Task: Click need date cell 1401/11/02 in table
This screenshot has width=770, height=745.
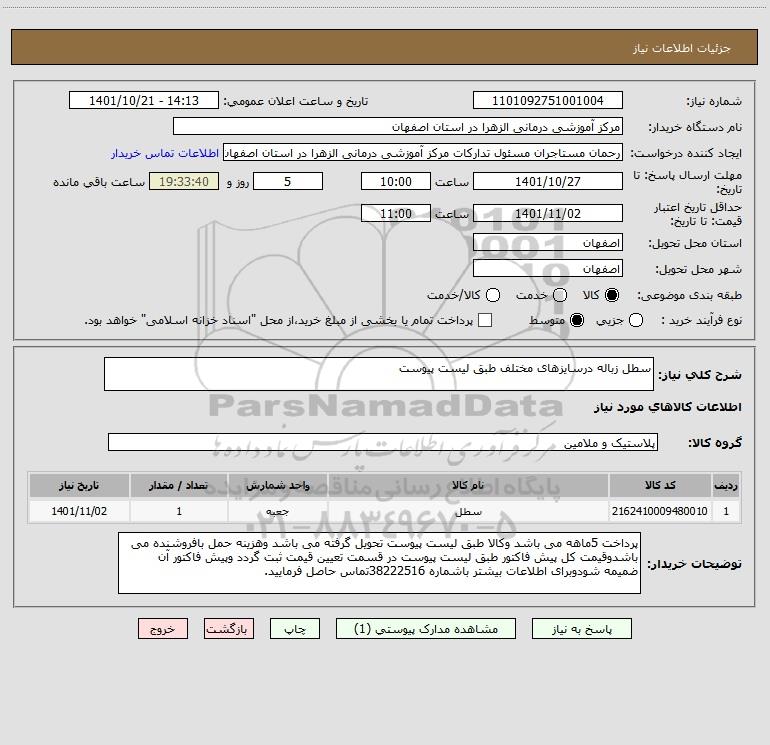Action: [x=79, y=511]
